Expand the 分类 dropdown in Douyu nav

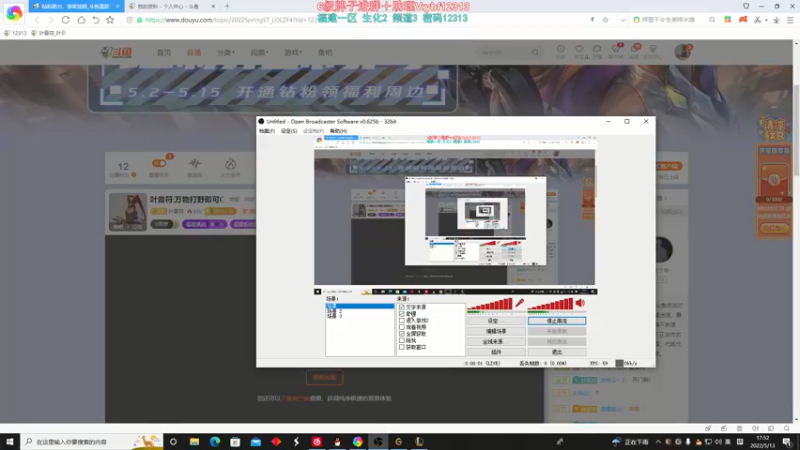coord(226,52)
